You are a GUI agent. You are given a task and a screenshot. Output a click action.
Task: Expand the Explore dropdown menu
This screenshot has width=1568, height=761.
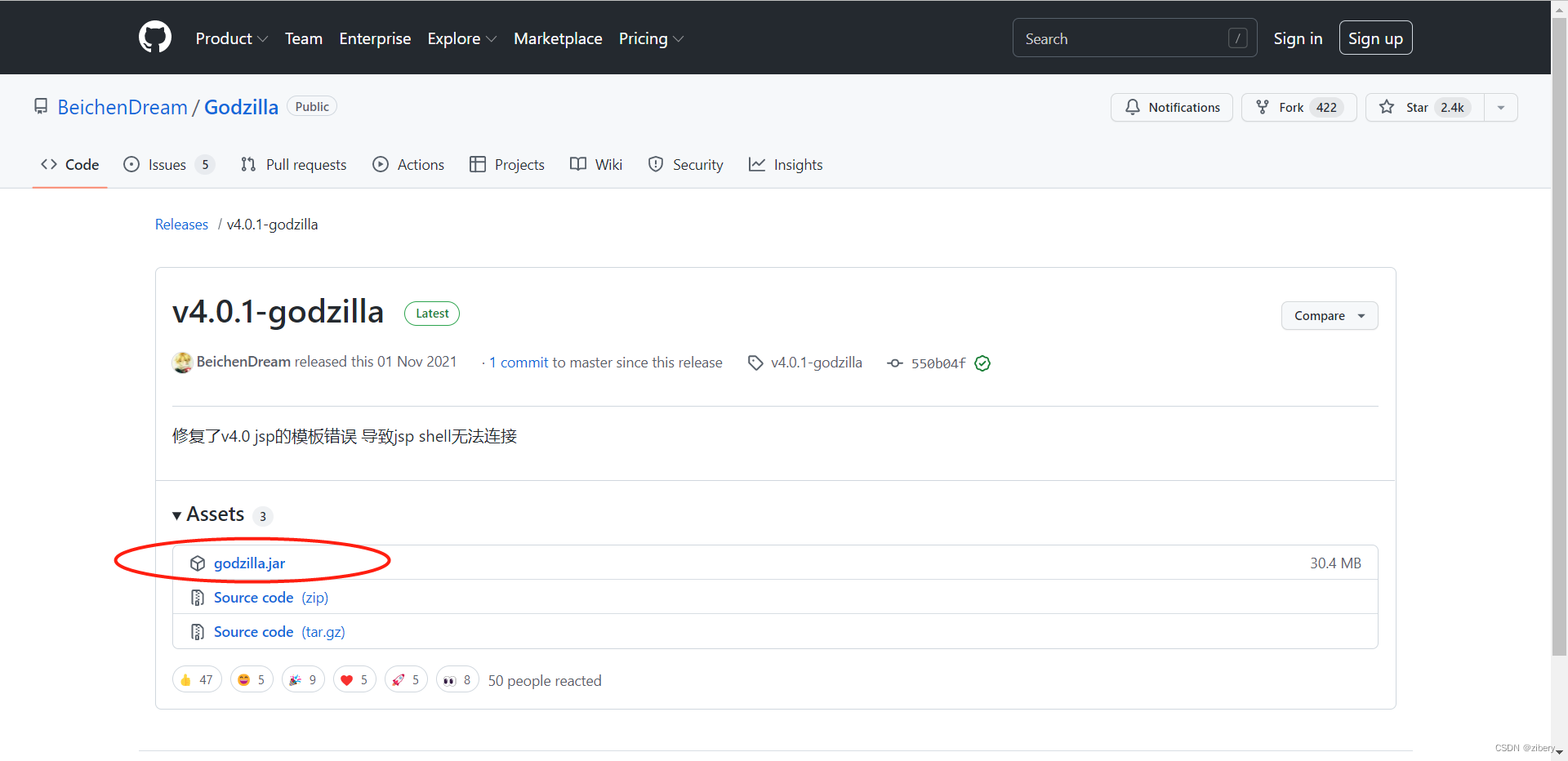click(461, 38)
